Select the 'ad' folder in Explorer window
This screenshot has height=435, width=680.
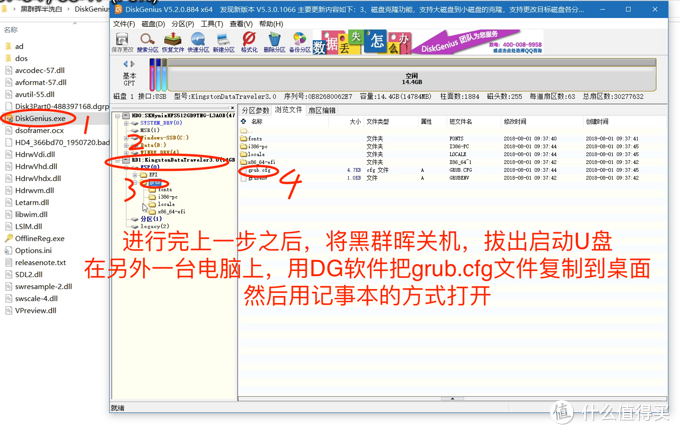[x=14, y=46]
